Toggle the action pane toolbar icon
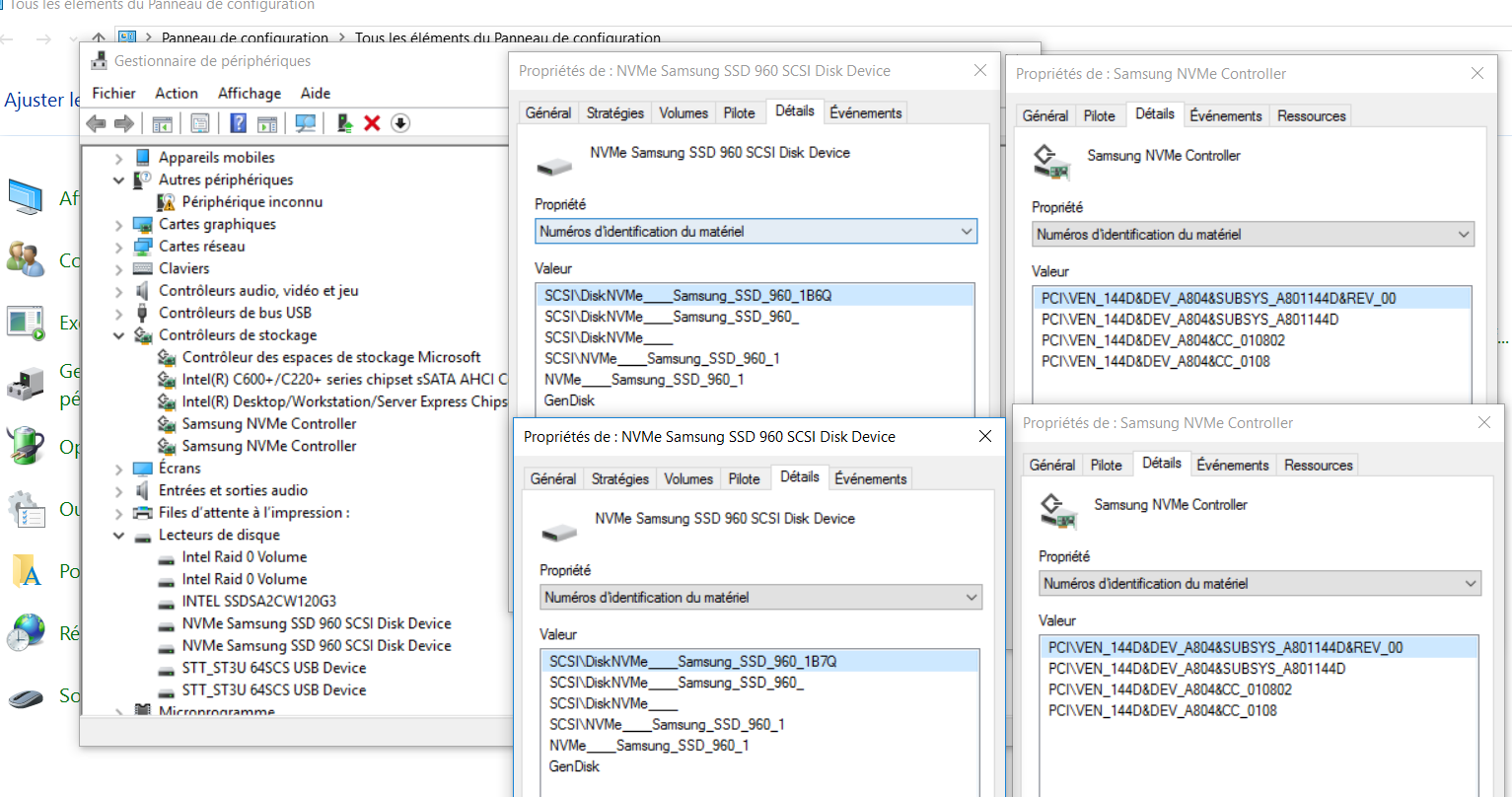The width and height of the screenshot is (1512, 797). tap(267, 123)
